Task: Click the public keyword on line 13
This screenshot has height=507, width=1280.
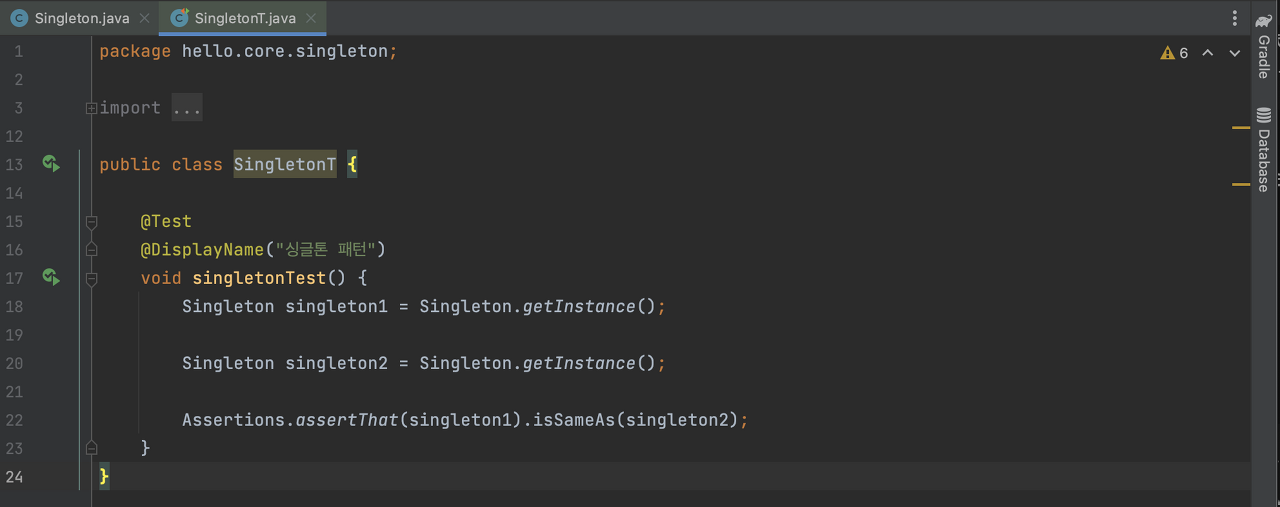Action: pyautogui.click(x=130, y=164)
